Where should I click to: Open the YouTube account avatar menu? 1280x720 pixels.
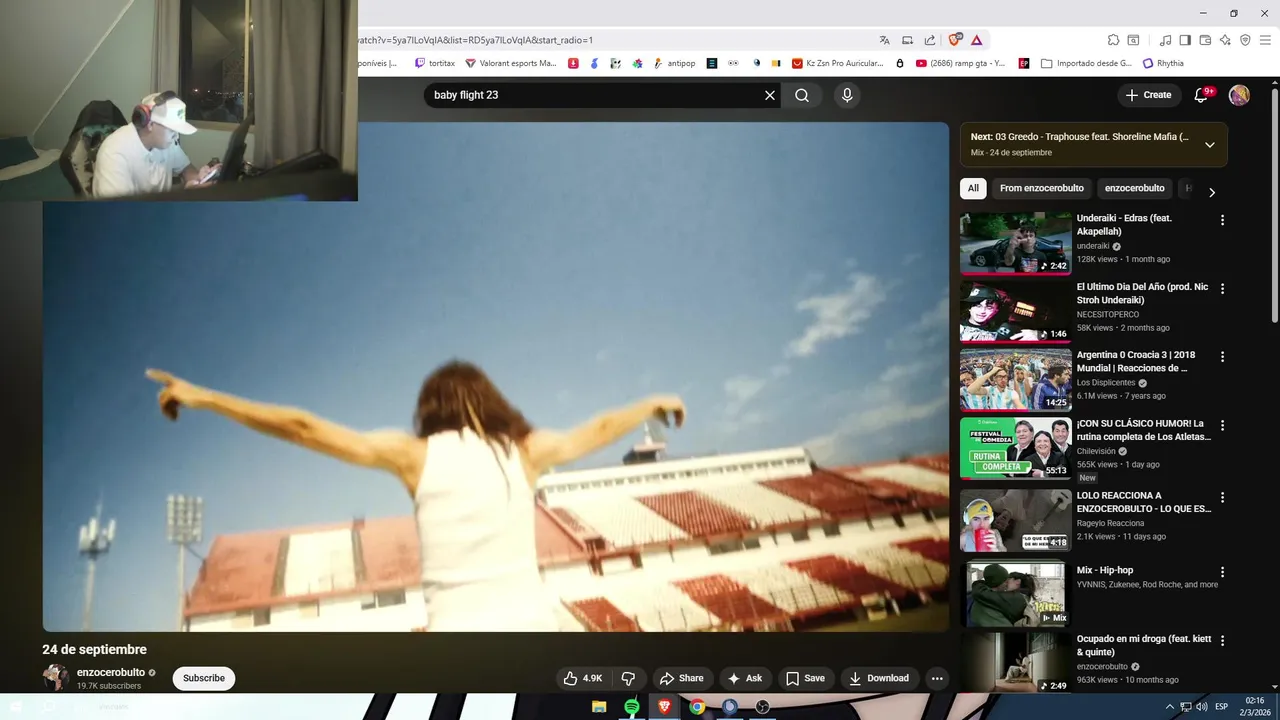(1239, 95)
